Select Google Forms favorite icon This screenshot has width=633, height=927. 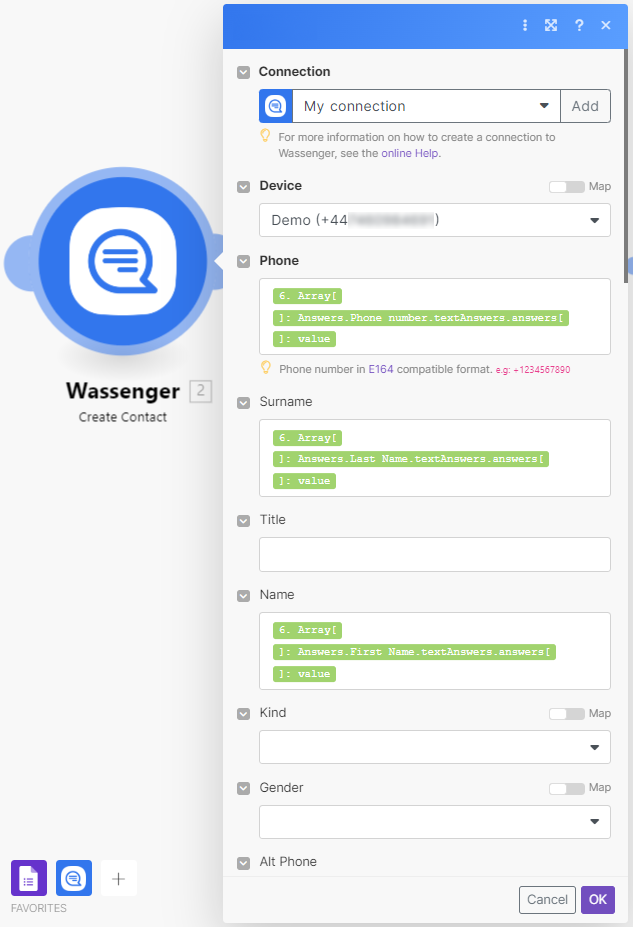pos(29,878)
